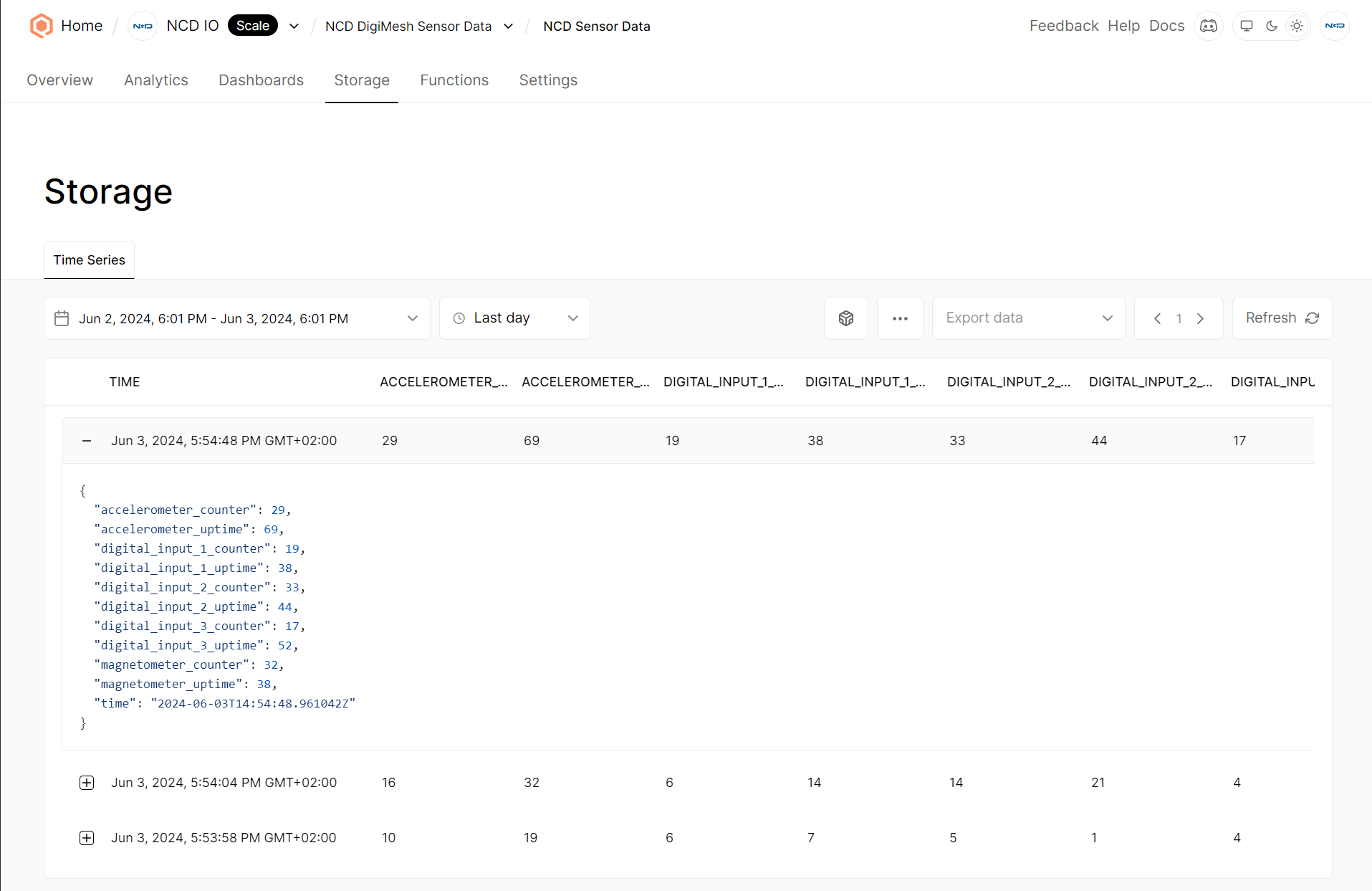Switch to the Analytics tab
This screenshot has width=1372, height=891.
[155, 80]
